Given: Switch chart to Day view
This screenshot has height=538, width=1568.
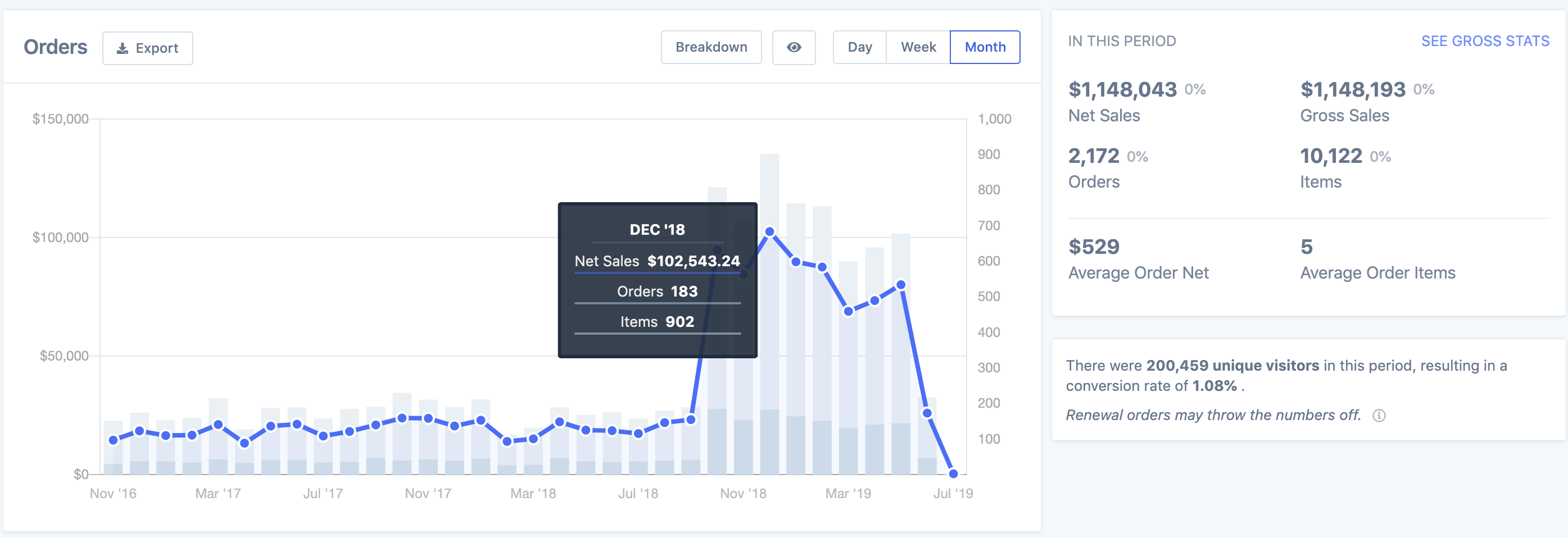Looking at the screenshot, I should pyautogui.click(x=859, y=47).
